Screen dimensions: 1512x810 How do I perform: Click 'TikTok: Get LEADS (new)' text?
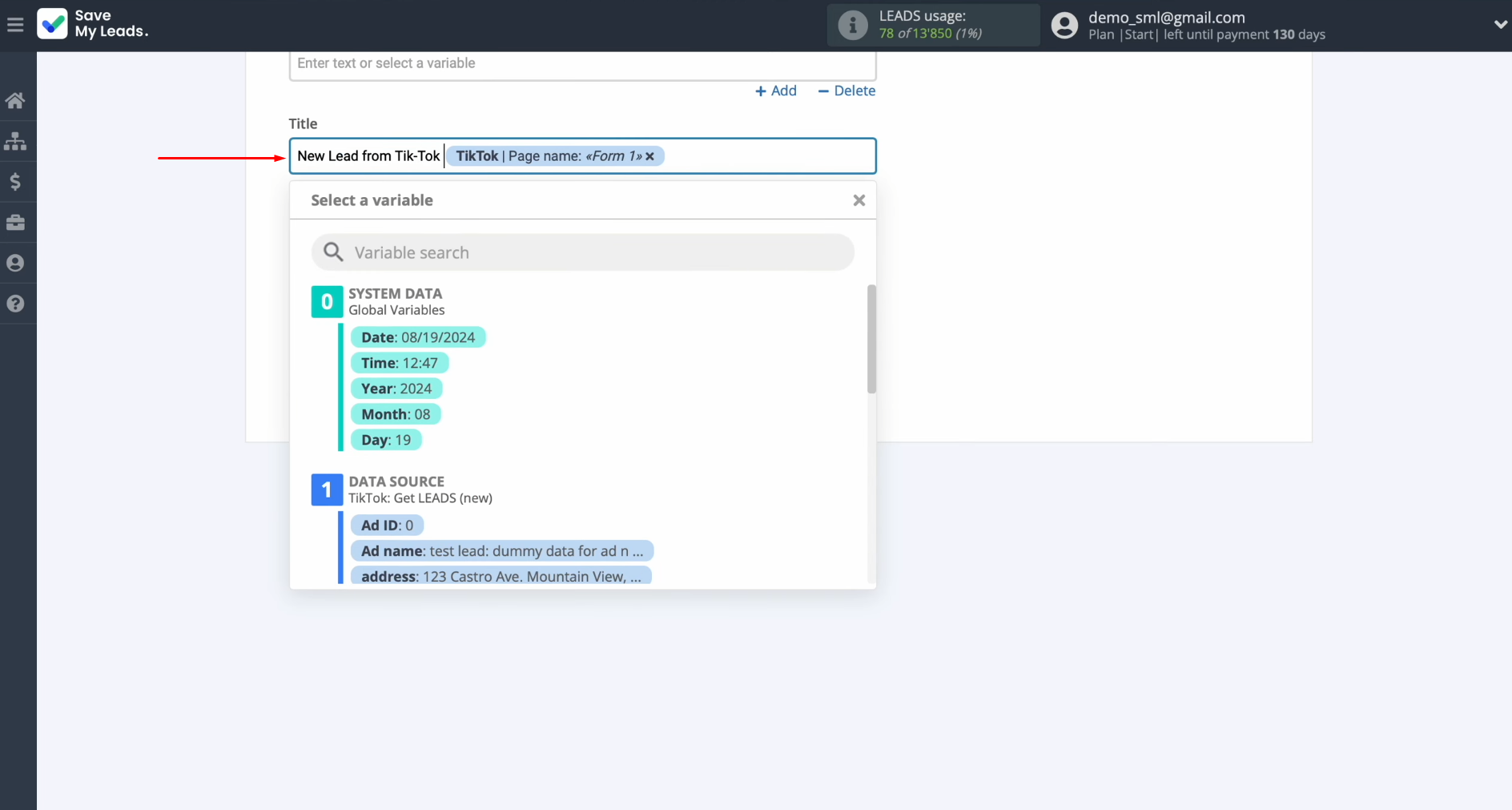click(x=420, y=498)
